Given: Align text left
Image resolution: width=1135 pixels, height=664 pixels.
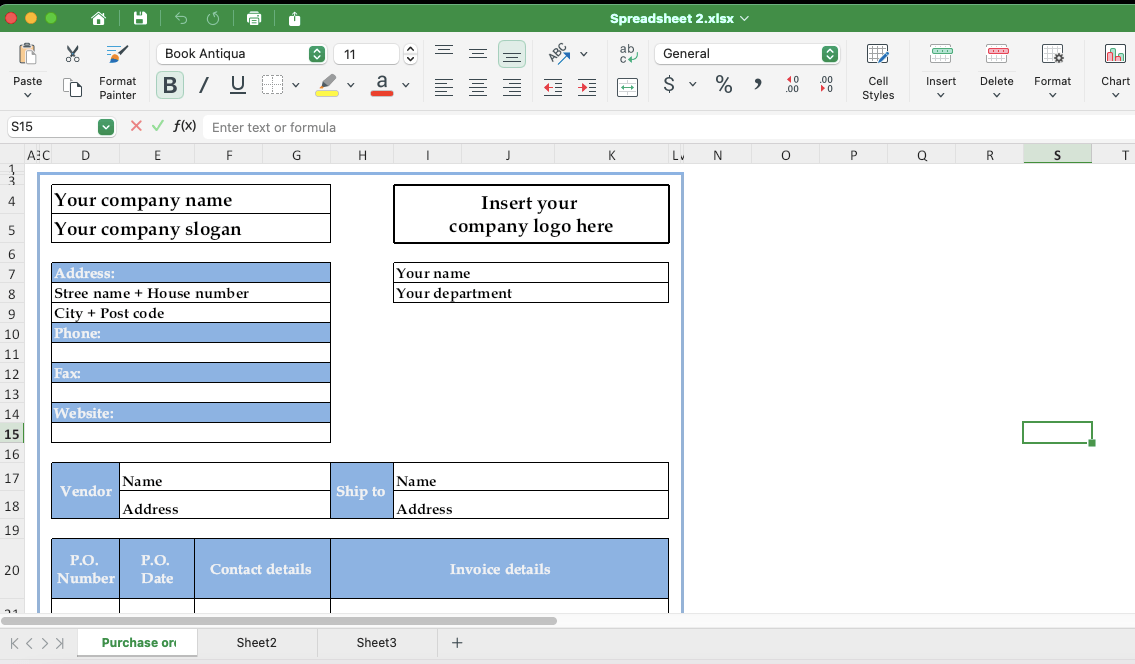Looking at the screenshot, I should coord(444,88).
